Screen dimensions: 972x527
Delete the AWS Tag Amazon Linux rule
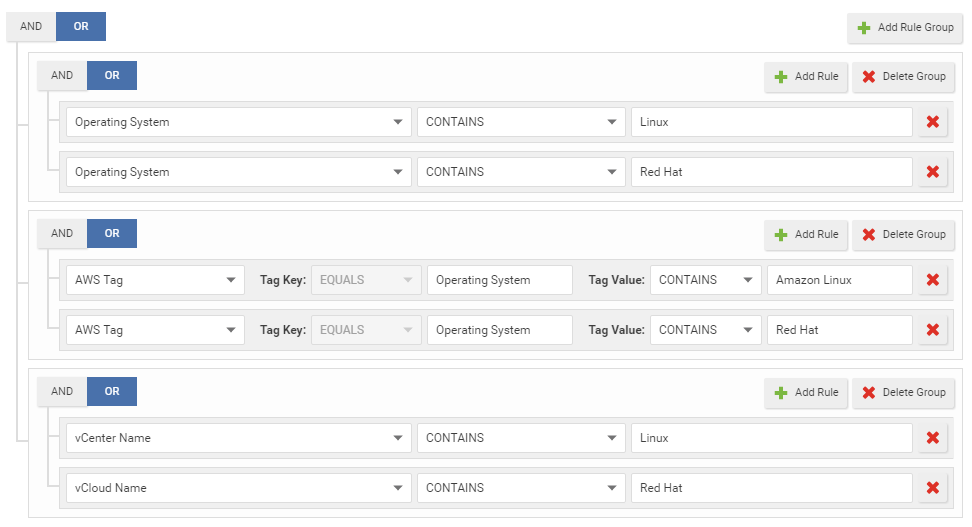coord(932,280)
